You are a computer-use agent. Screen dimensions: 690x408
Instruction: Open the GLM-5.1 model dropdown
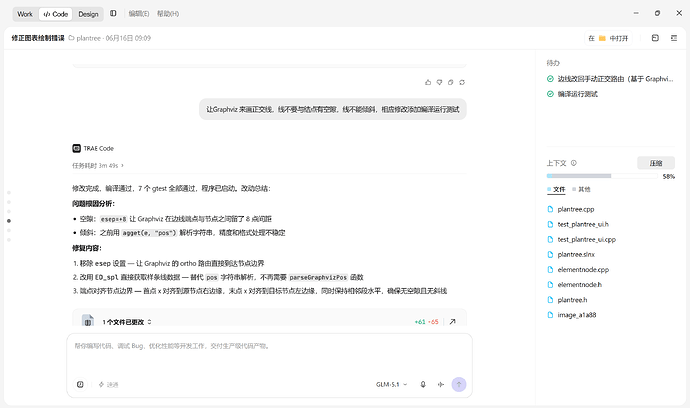point(392,384)
